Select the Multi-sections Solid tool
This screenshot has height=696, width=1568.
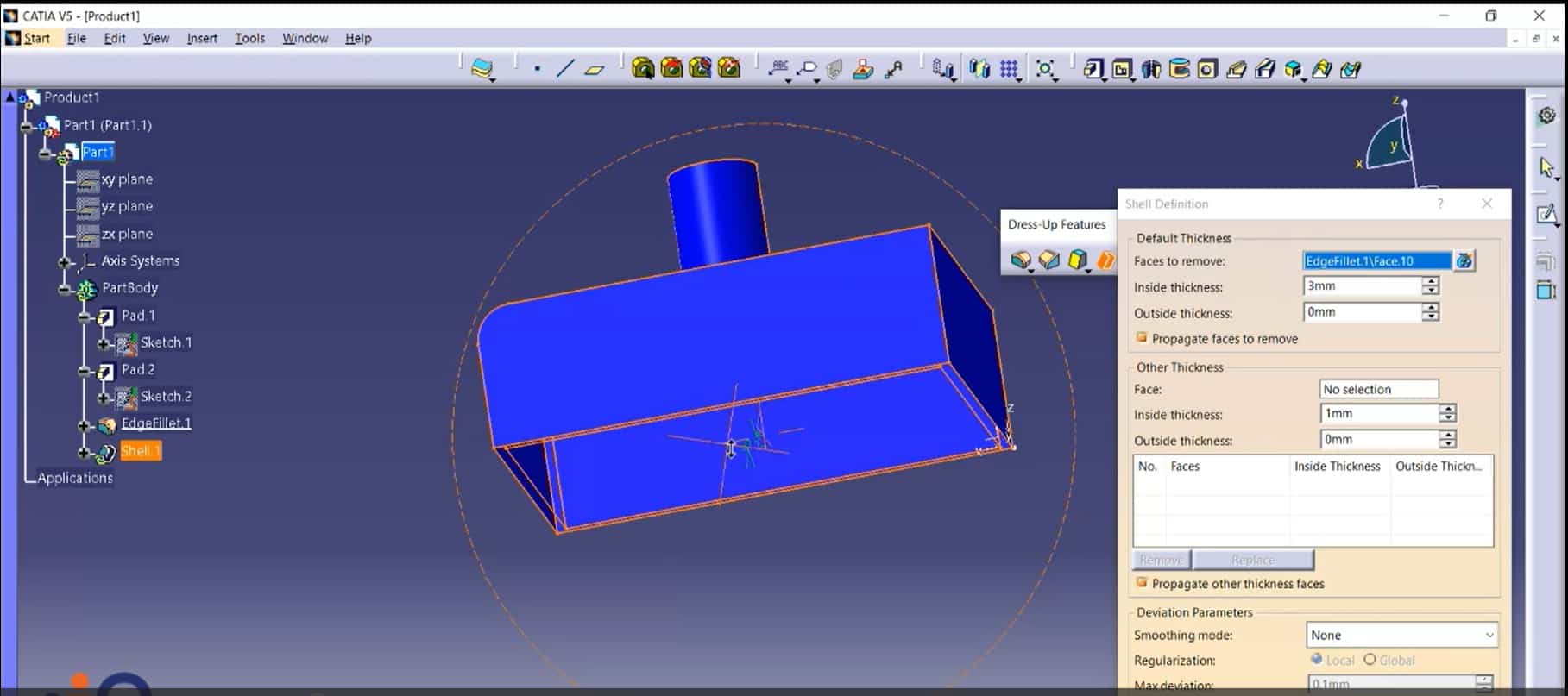coord(1322,69)
